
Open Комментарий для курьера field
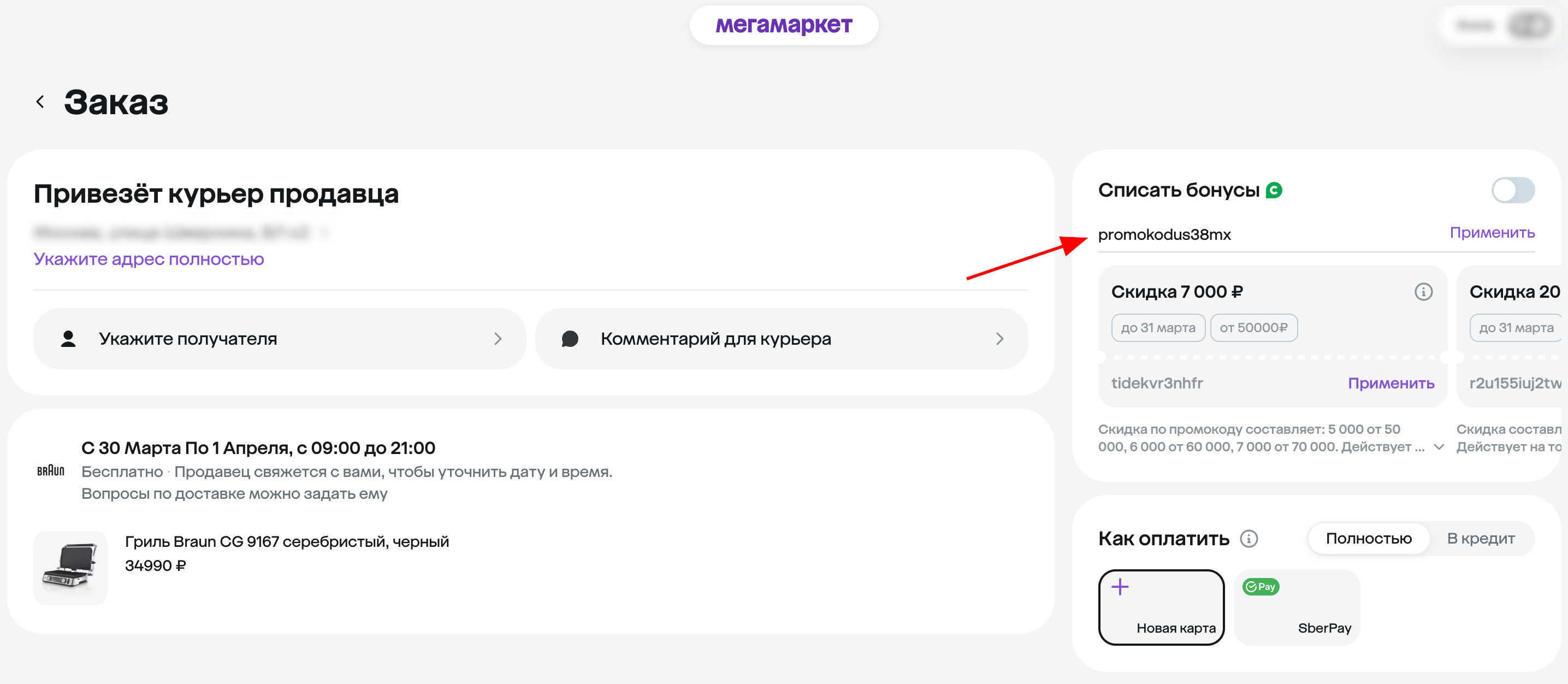782,339
